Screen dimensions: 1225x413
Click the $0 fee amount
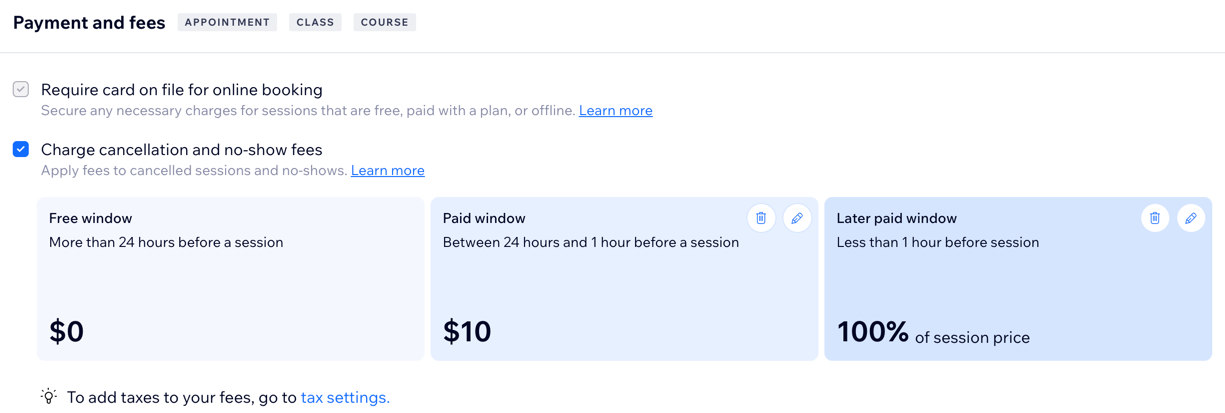[x=67, y=331]
